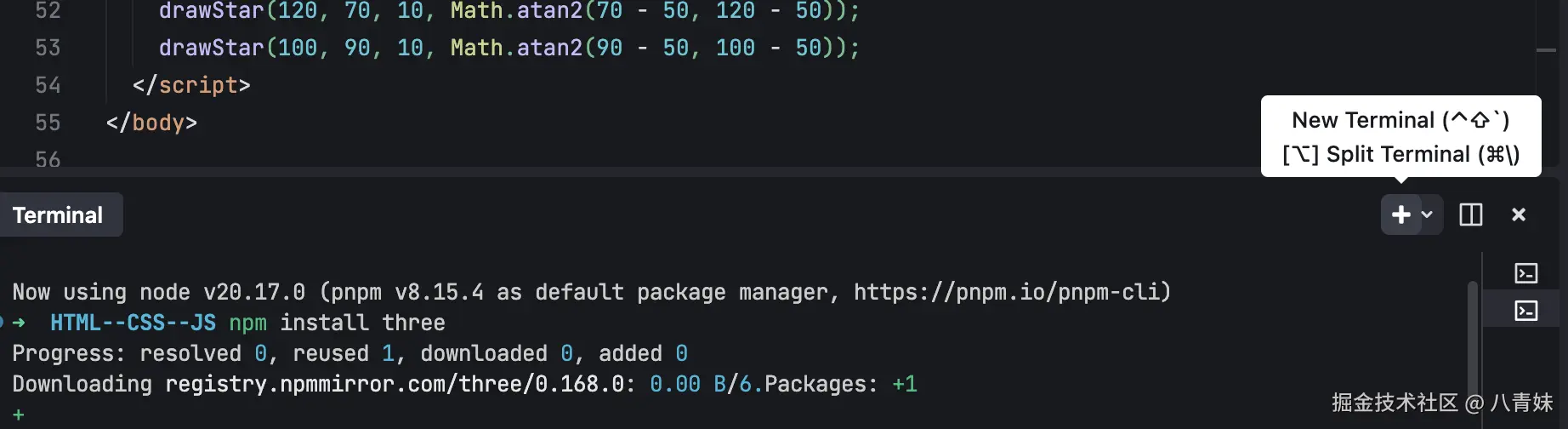This screenshot has height=429, width=1568.
Task: Click drawStar on line 53
Action: pos(211,48)
